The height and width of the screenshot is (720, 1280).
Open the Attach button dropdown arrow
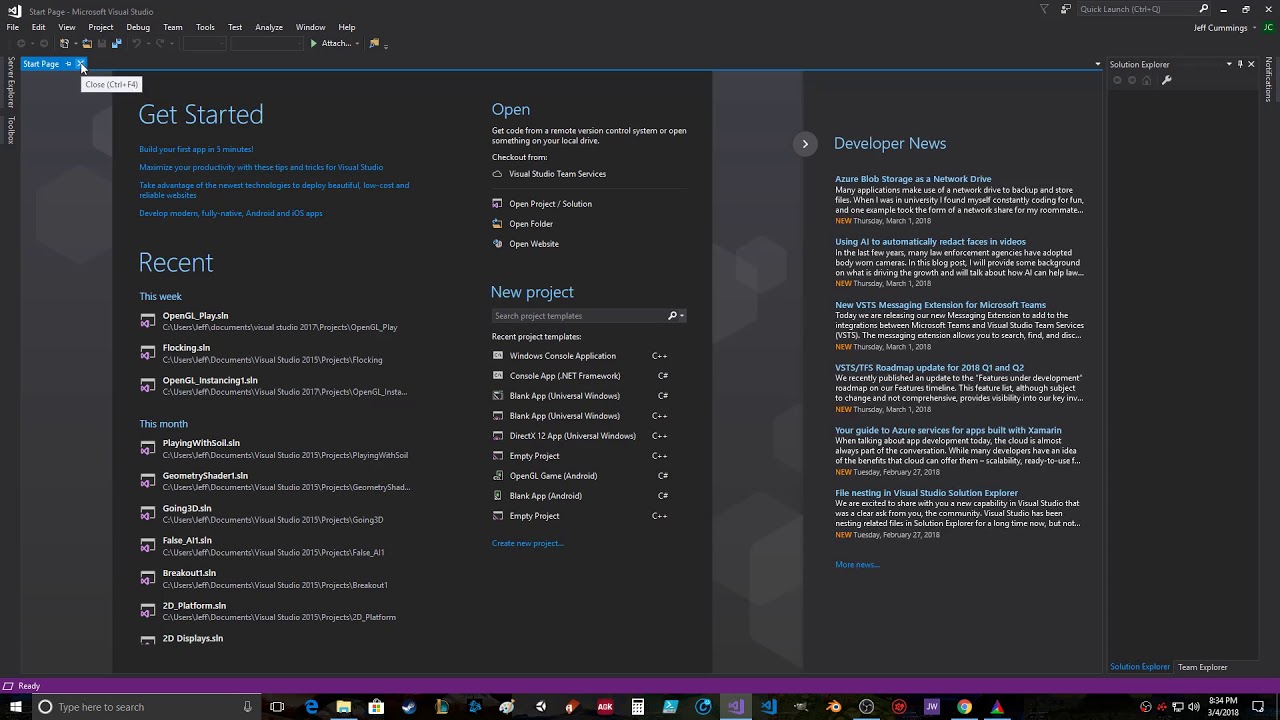pyautogui.click(x=357, y=43)
